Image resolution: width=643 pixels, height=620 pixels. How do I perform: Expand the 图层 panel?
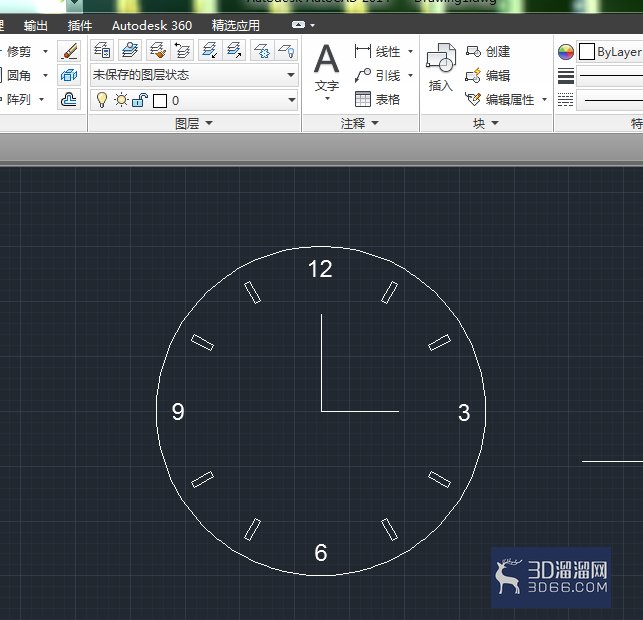tap(194, 123)
